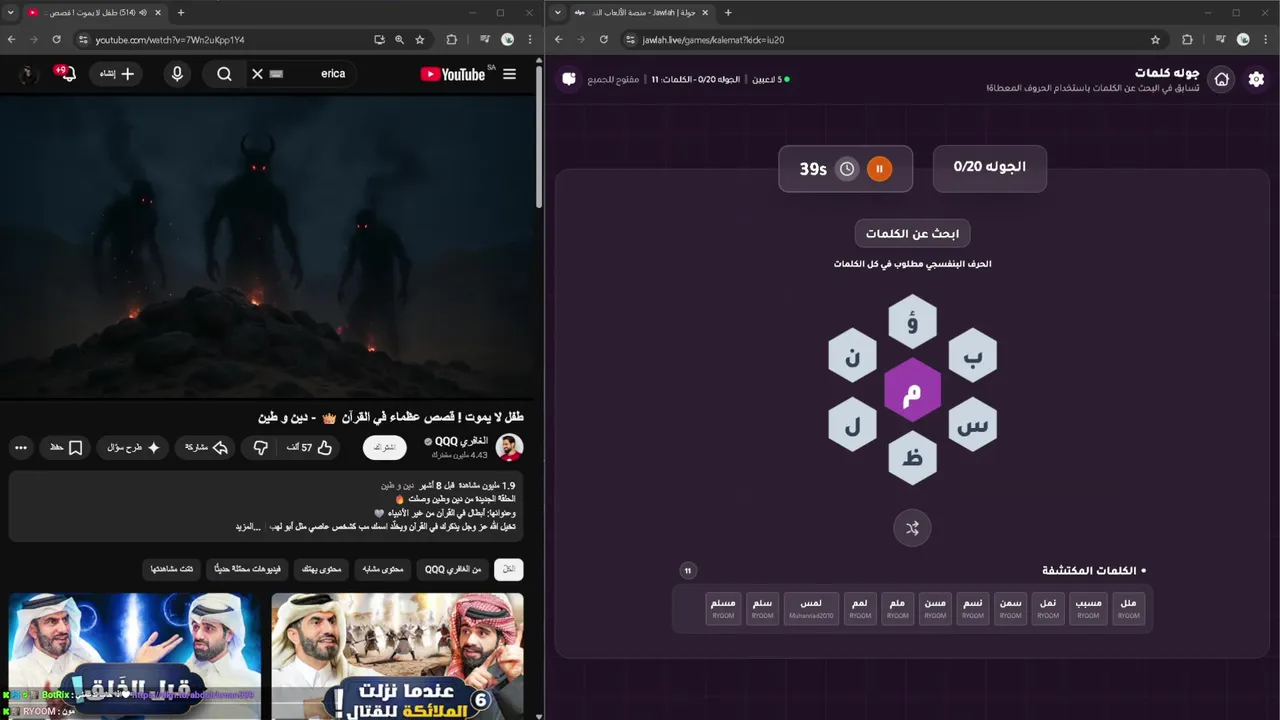Open zoom magnifier icon in YouTube address bar
This screenshot has height=720, width=1280.
click(399, 40)
